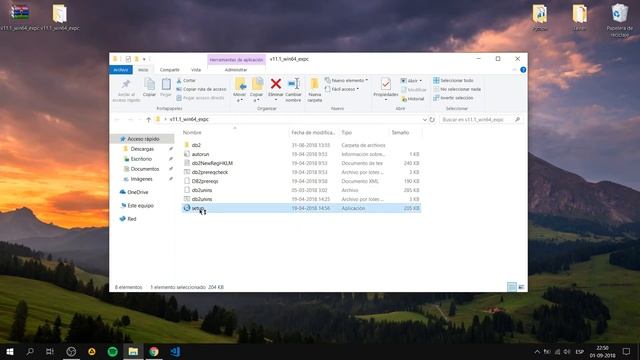Select the db2 folder row
The image size is (640, 360).
pos(301,145)
